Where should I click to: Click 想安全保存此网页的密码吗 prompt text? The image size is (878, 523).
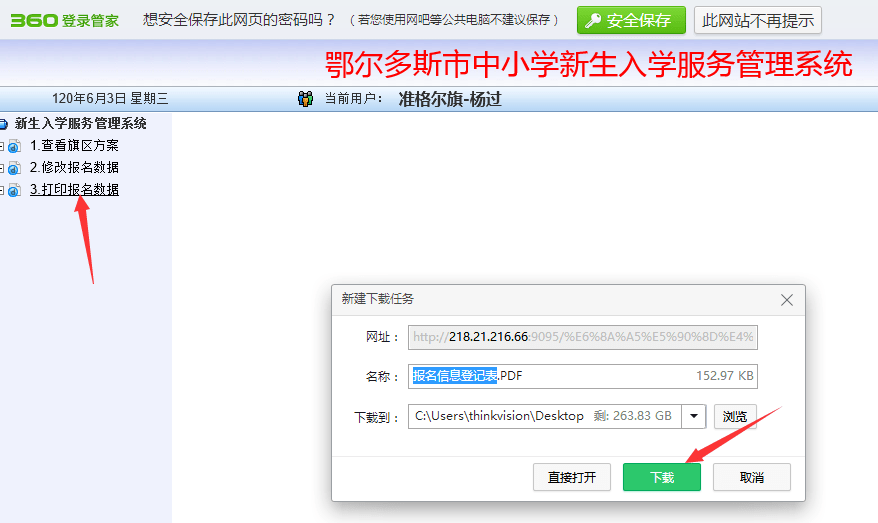click(x=239, y=20)
